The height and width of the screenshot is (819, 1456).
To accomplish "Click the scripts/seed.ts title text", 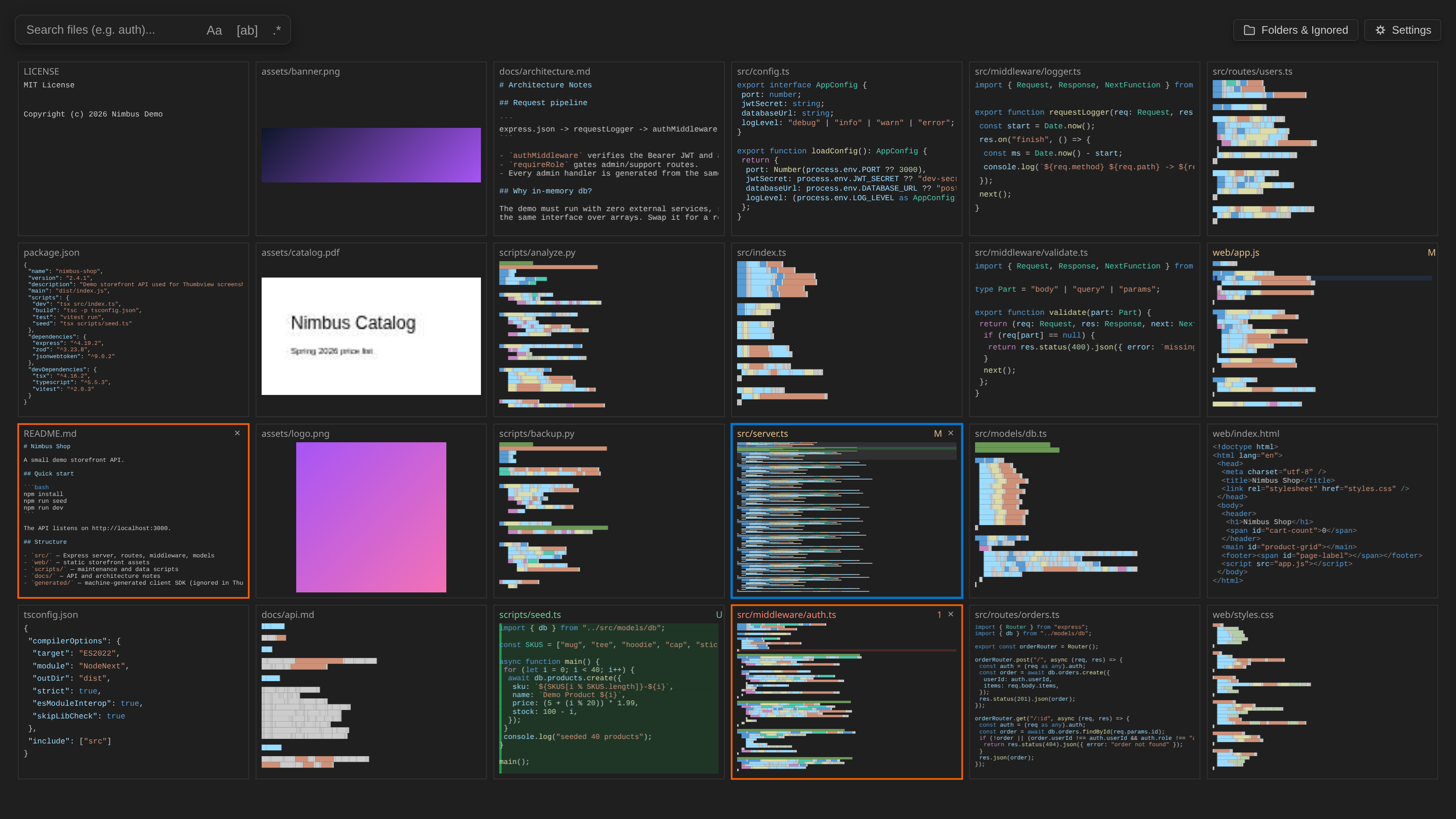I will (x=530, y=614).
